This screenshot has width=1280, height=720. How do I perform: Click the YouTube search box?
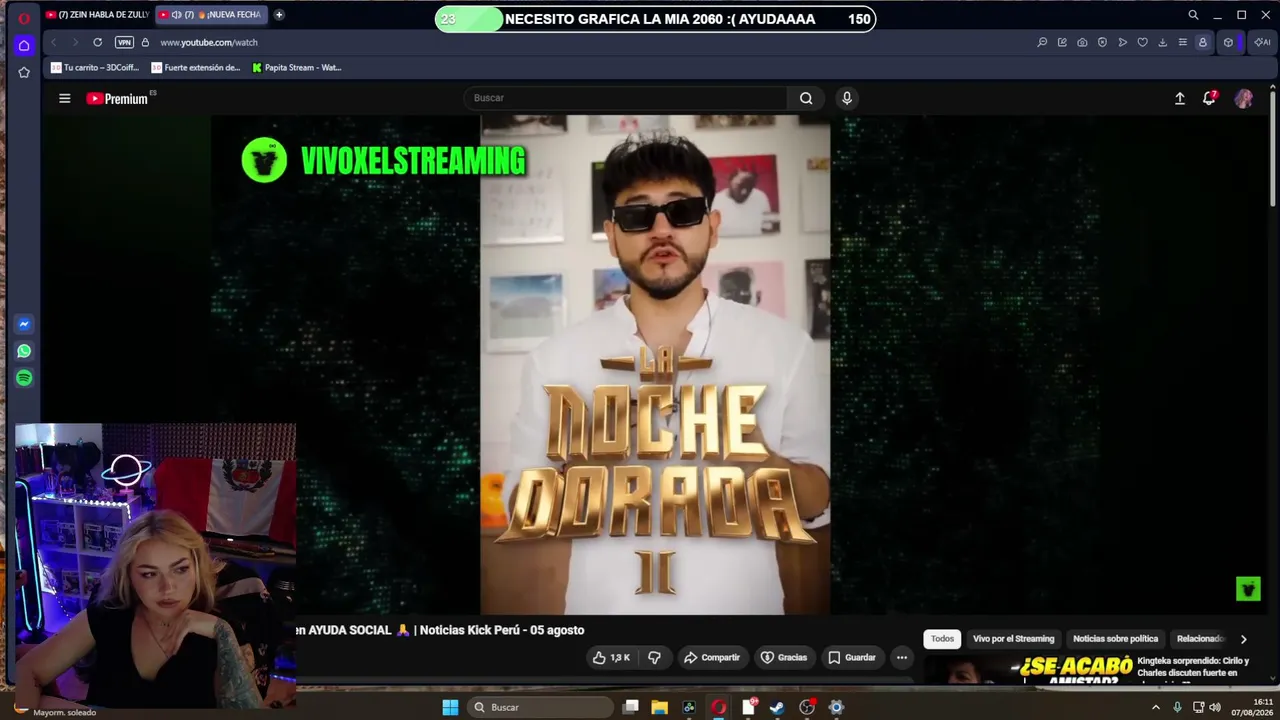point(628,98)
